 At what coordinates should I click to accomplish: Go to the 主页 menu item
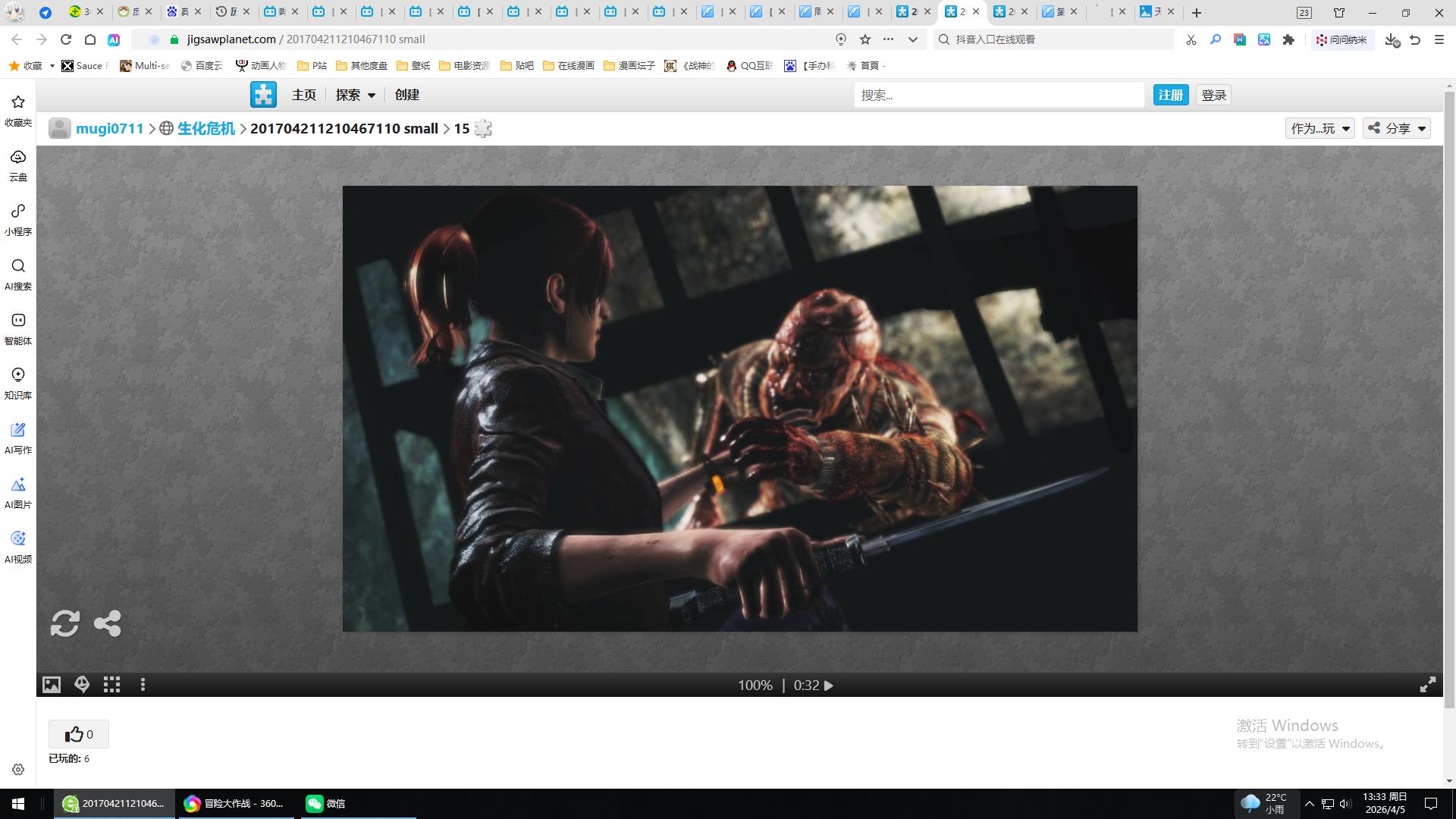(304, 95)
